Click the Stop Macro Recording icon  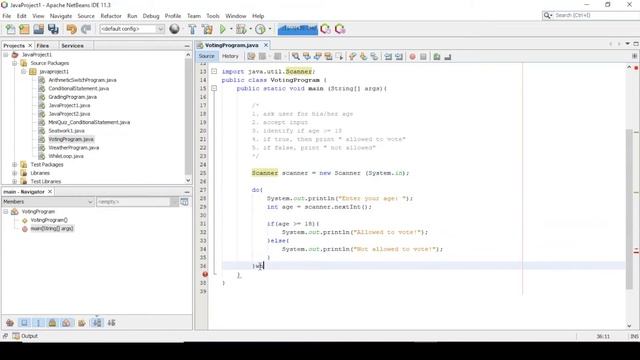click(x=423, y=57)
